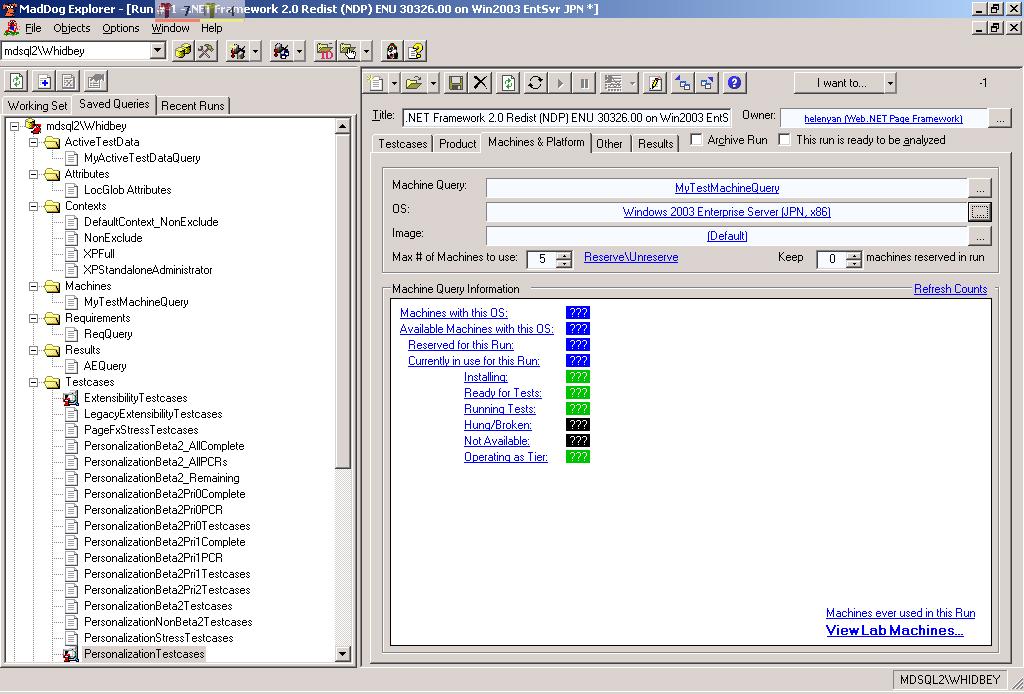The width and height of the screenshot is (1024, 694).
Task: Open the File menu
Action: point(33,28)
